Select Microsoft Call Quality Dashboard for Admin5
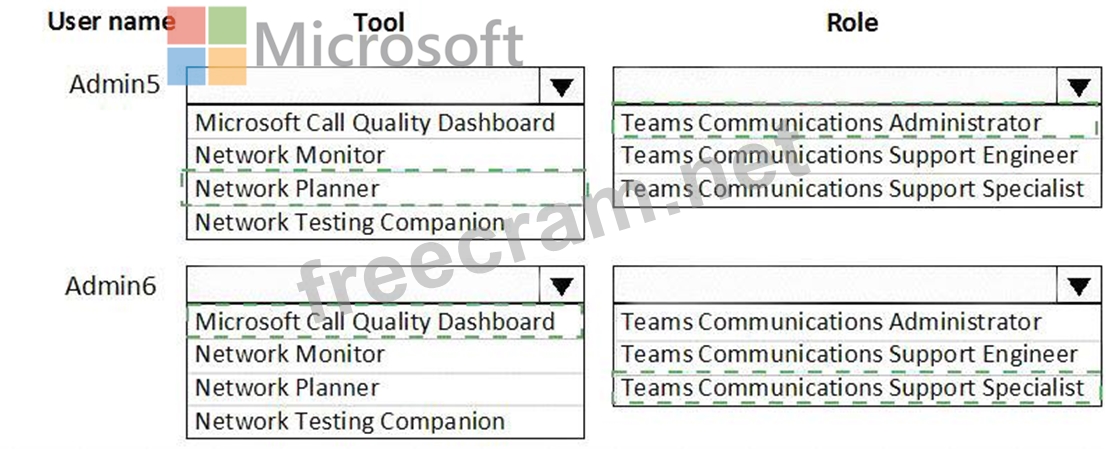 click(x=375, y=123)
